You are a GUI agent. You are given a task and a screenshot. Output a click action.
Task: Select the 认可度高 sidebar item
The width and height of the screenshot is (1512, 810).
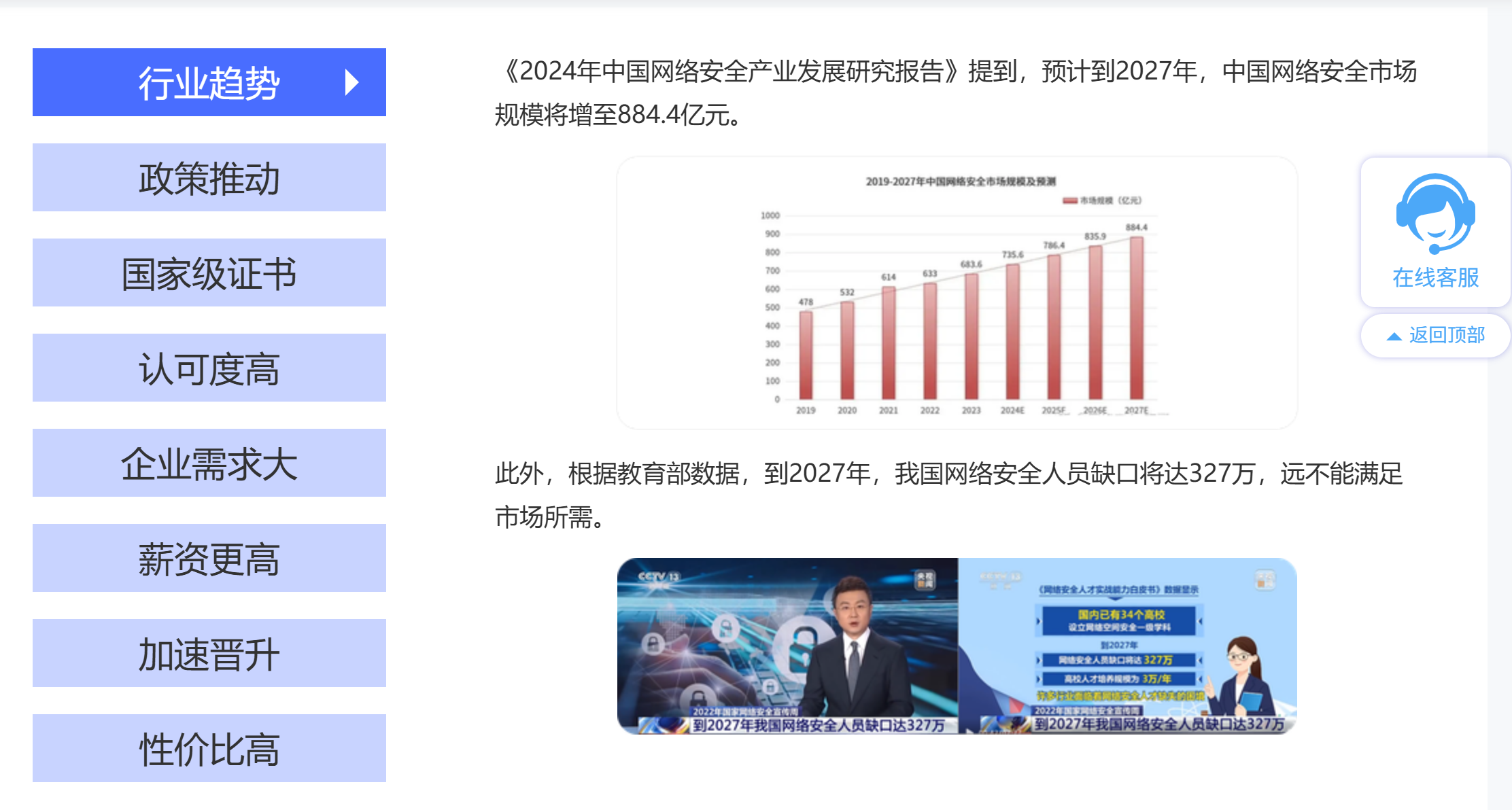point(209,368)
